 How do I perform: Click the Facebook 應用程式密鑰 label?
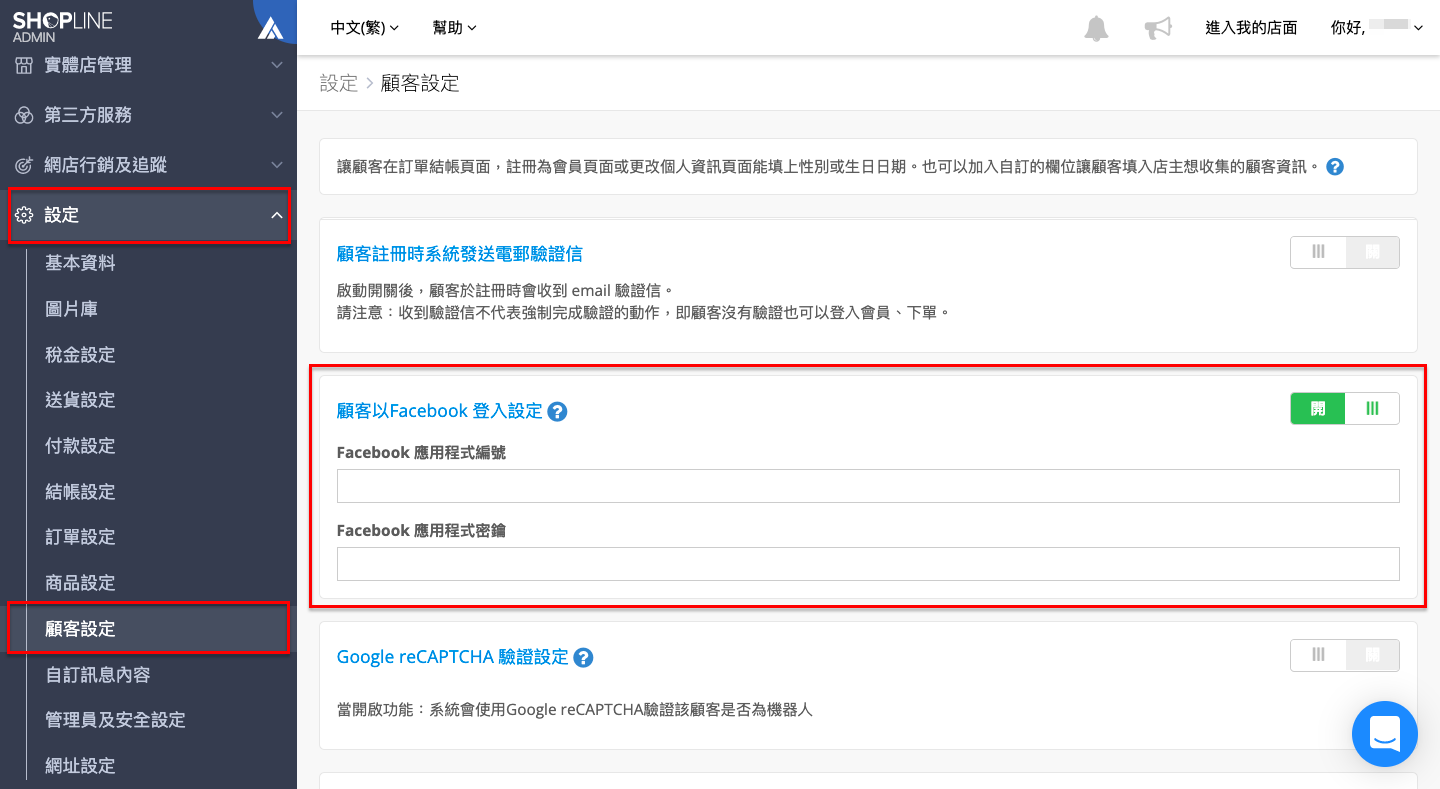(x=421, y=531)
